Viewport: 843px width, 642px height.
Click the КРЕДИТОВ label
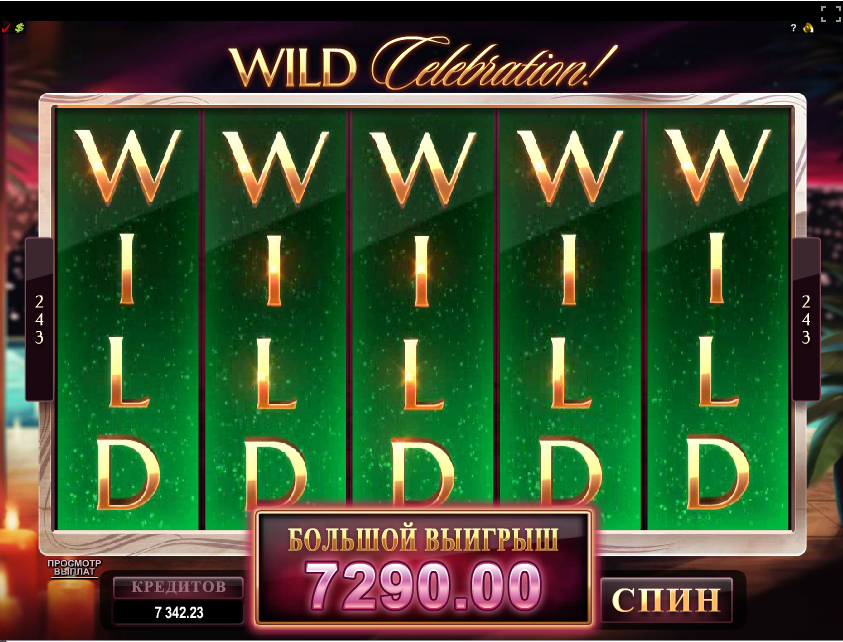click(x=178, y=587)
